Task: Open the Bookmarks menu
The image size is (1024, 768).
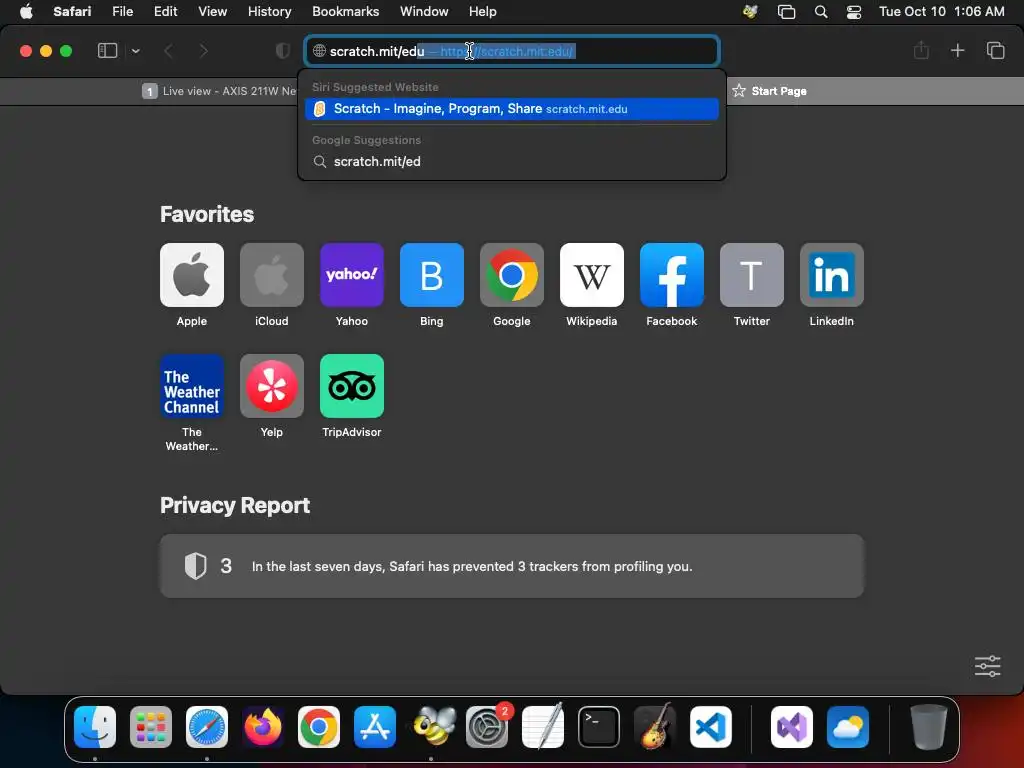Action: click(x=345, y=12)
